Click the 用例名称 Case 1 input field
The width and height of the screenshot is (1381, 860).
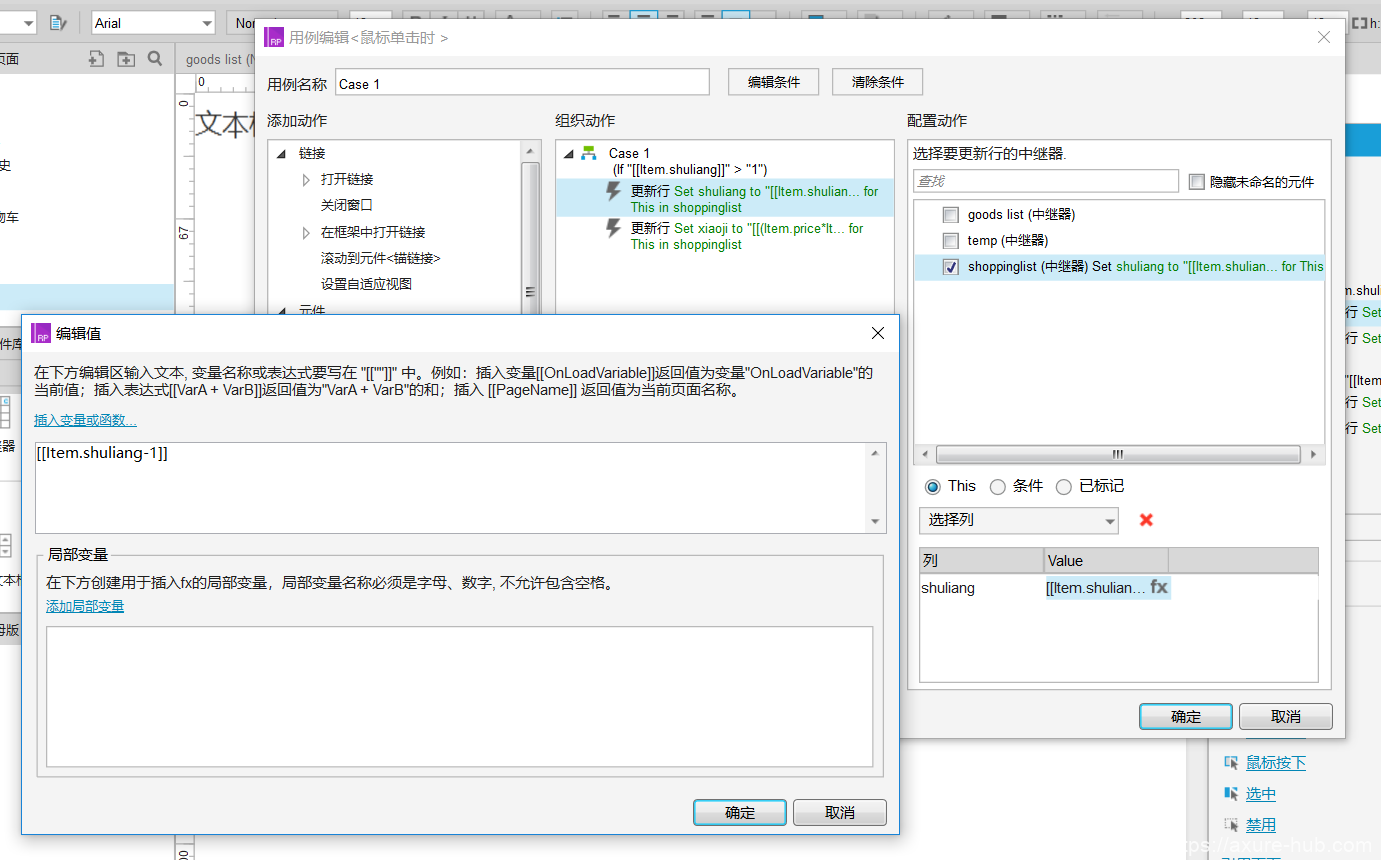(522, 83)
